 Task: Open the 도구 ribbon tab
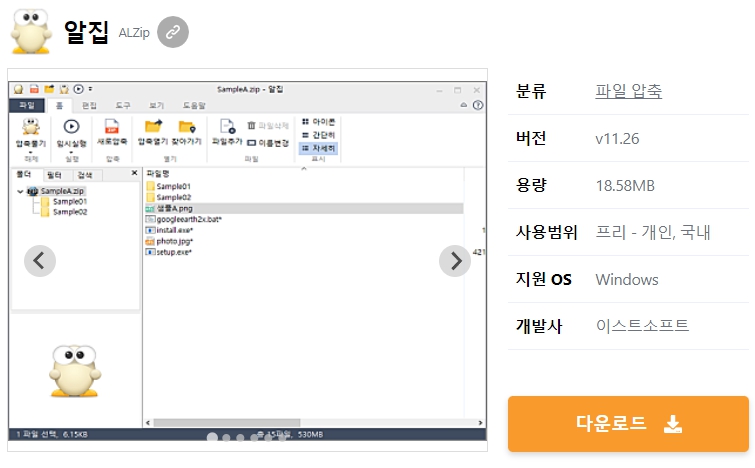point(123,105)
